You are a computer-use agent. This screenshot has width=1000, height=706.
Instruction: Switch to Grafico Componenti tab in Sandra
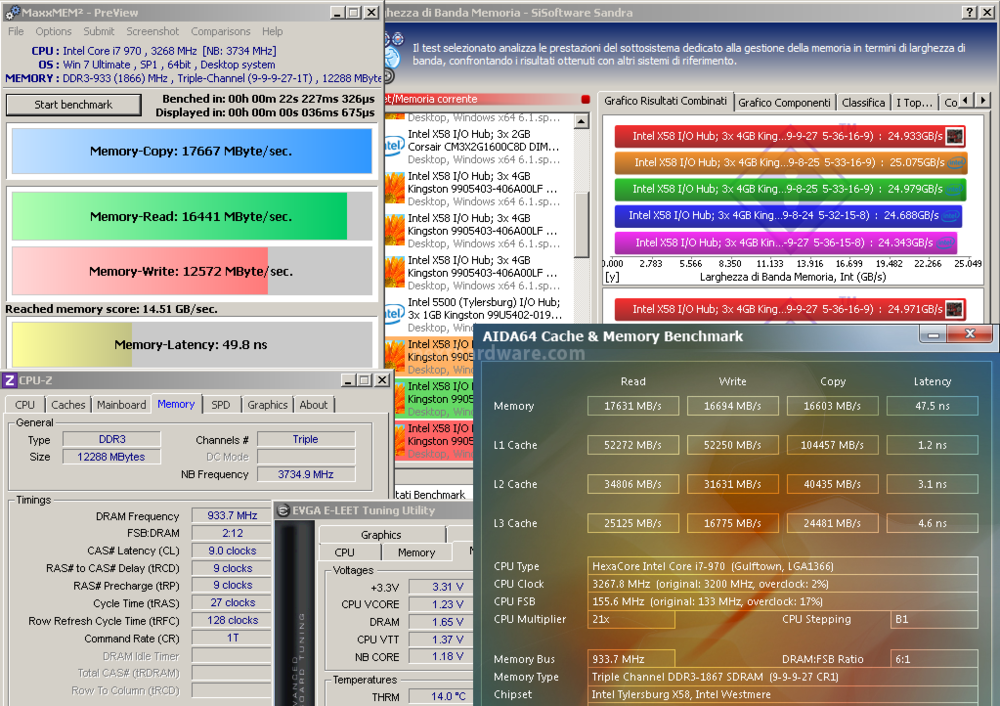pos(784,103)
